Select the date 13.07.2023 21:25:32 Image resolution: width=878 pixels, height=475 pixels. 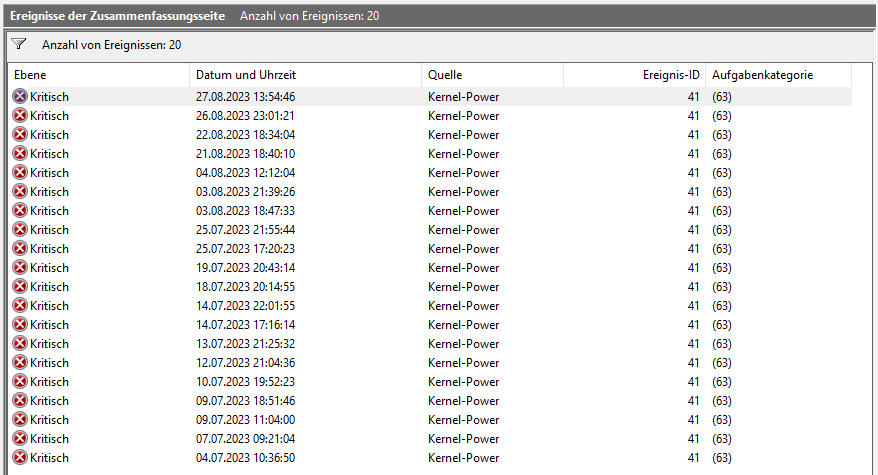[x=245, y=344]
